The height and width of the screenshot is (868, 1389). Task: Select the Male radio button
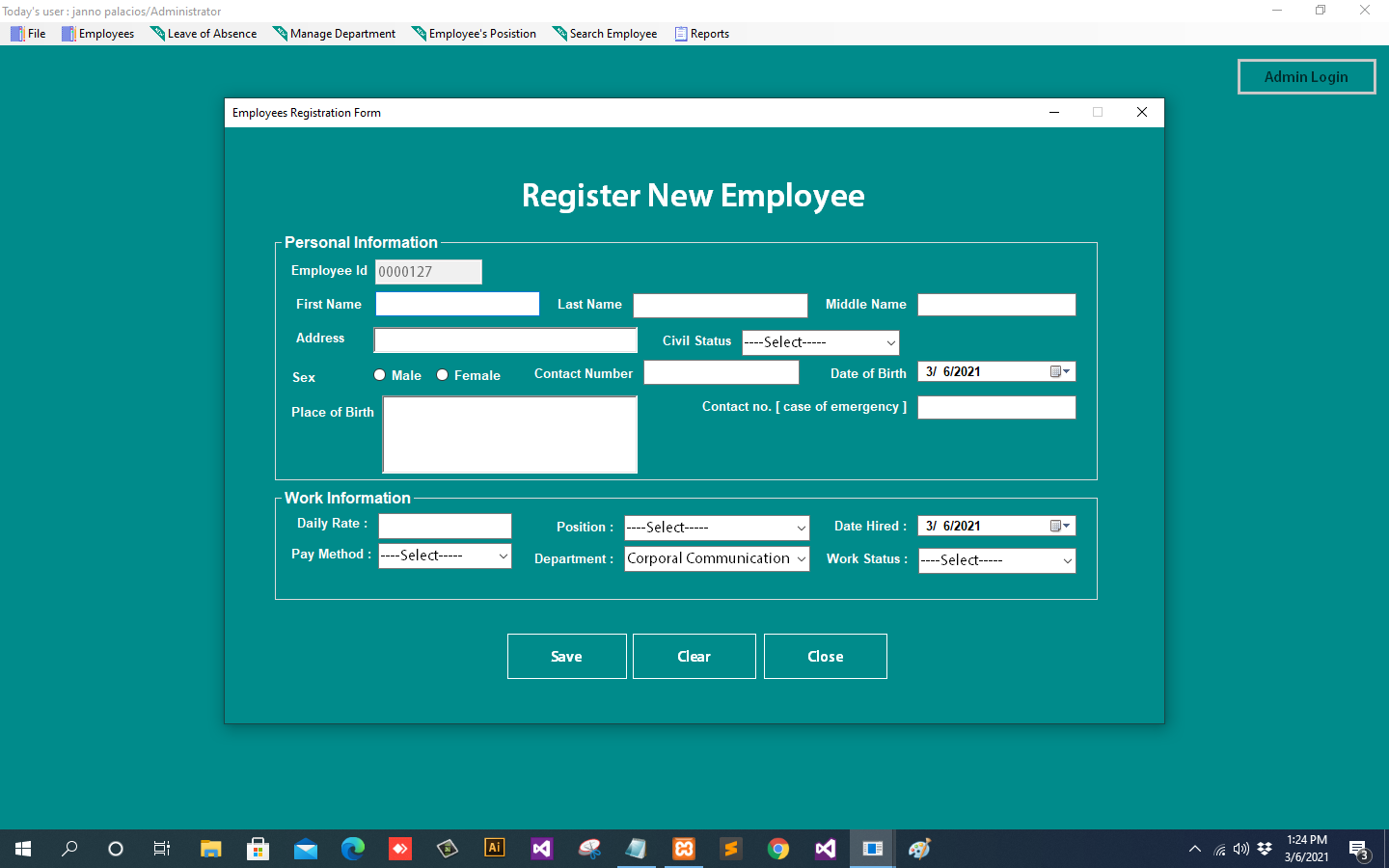380,374
